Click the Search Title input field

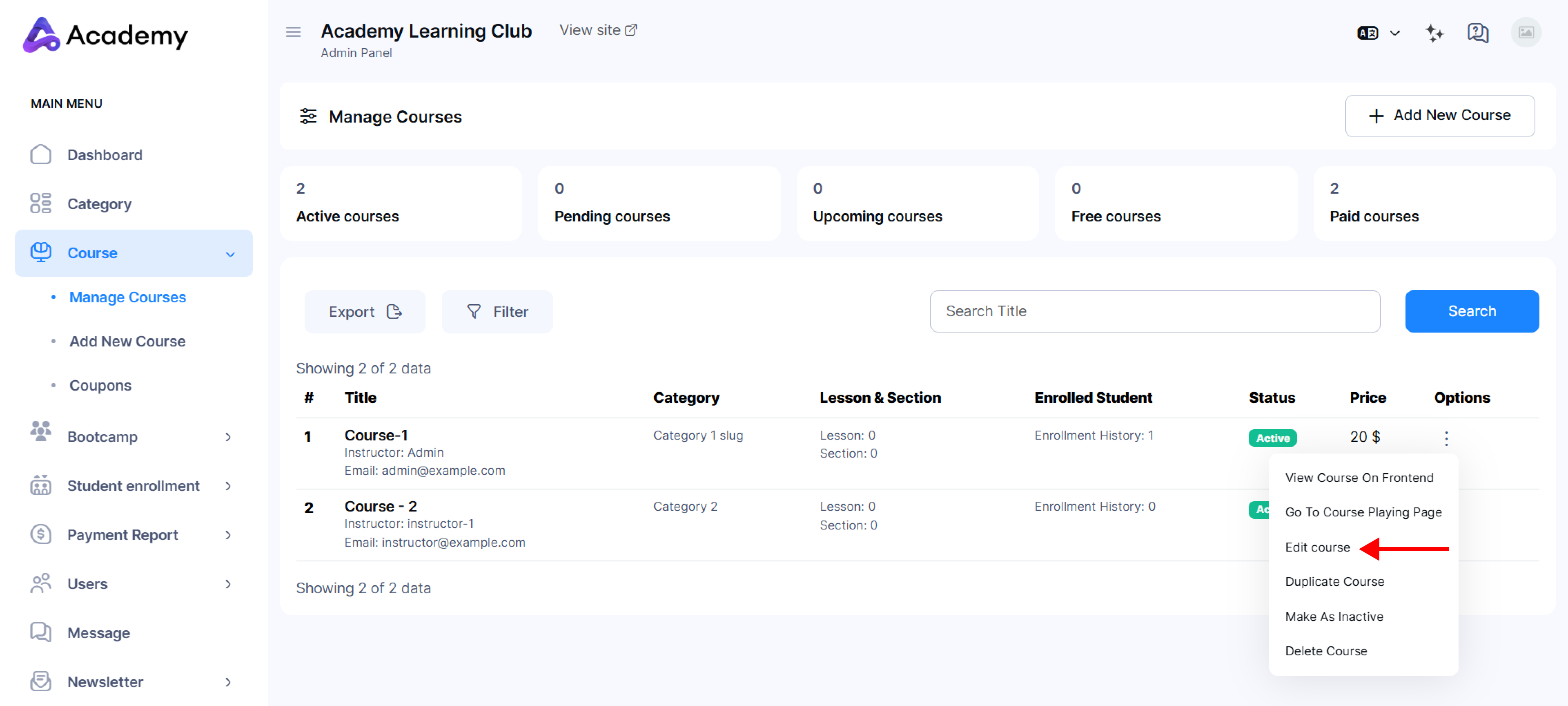(x=1154, y=311)
